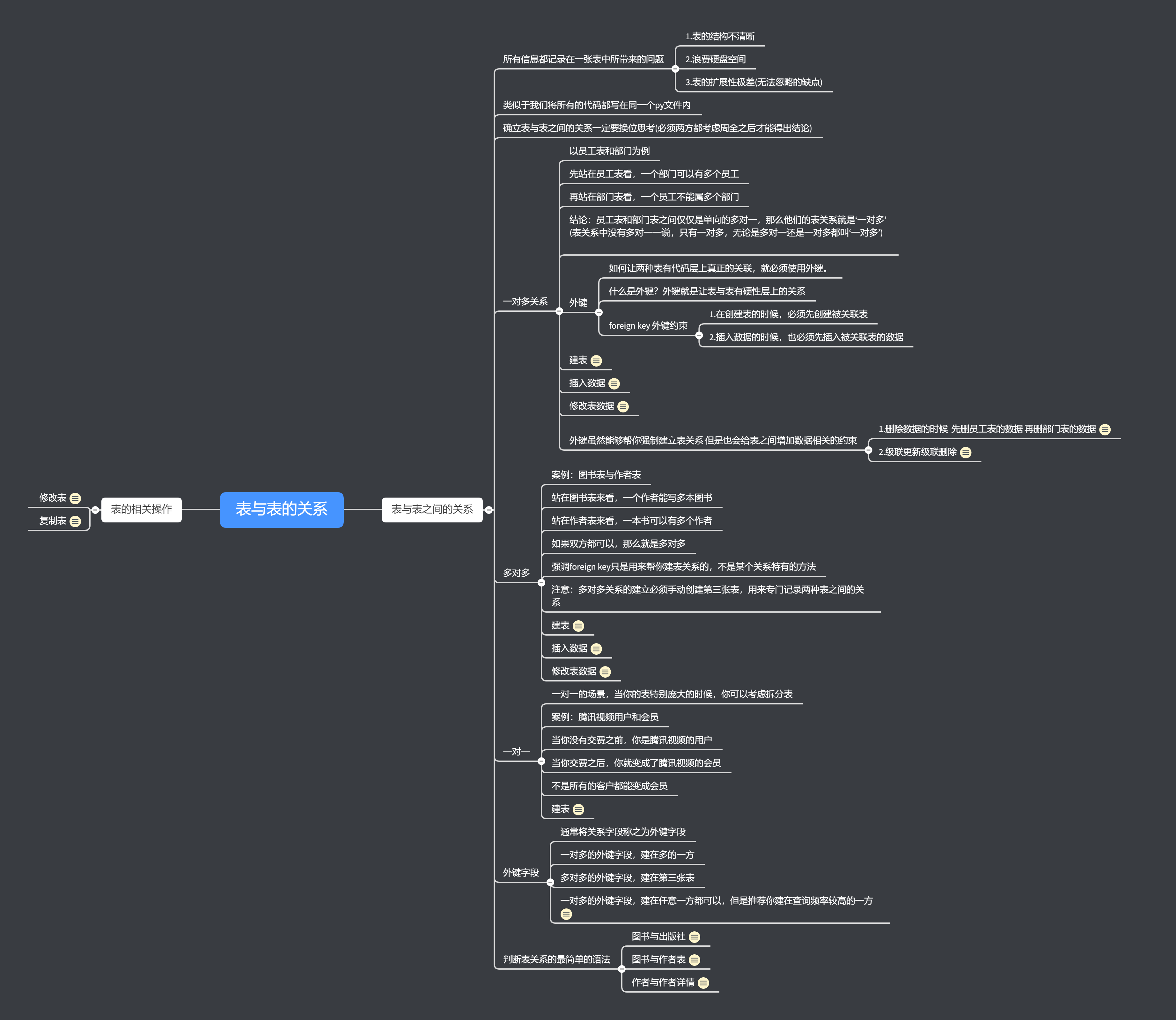Open note icon on 一对多关系 建表 node

coord(596,361)
